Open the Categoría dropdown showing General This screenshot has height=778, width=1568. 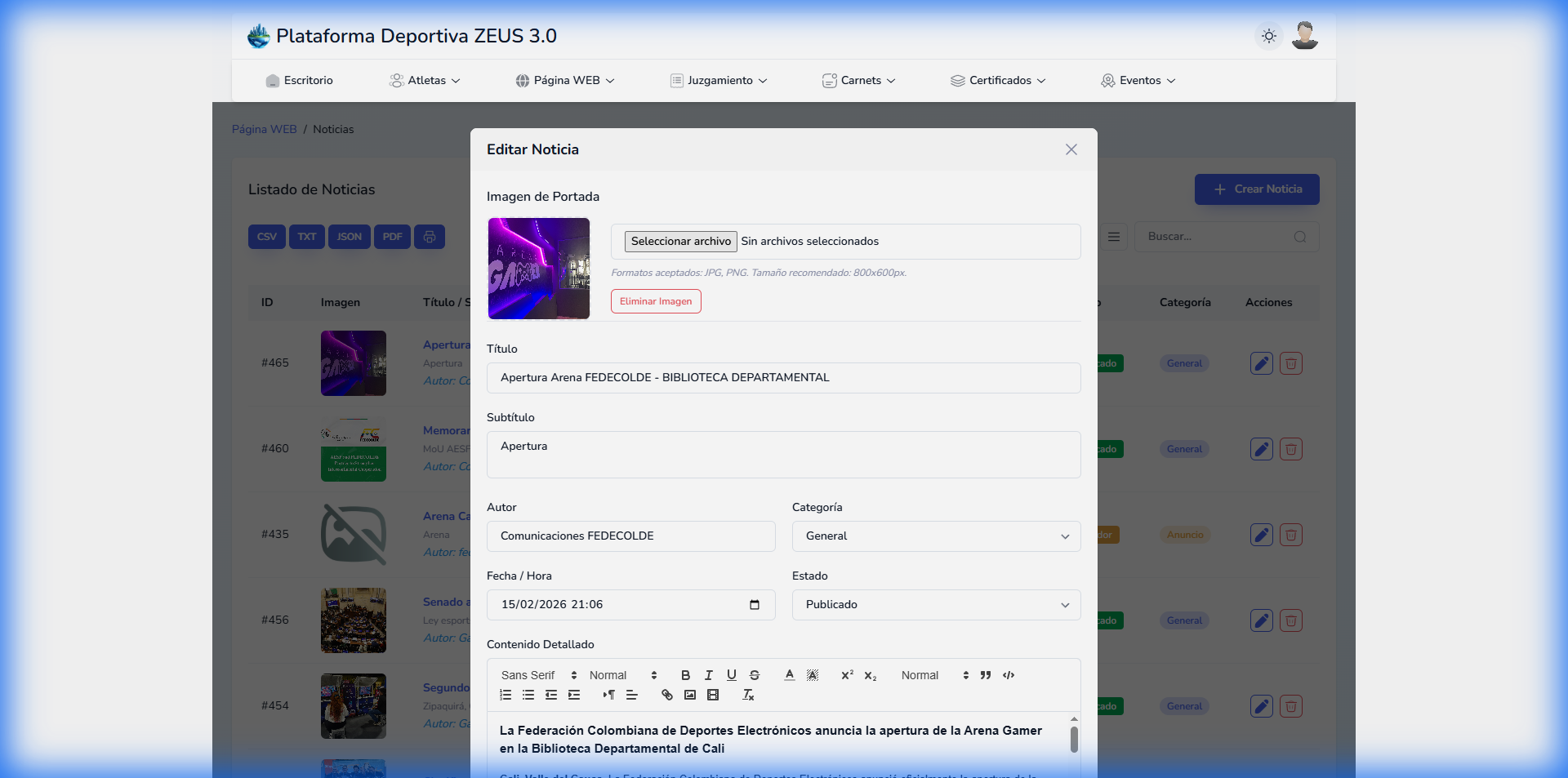pos(936,536)
